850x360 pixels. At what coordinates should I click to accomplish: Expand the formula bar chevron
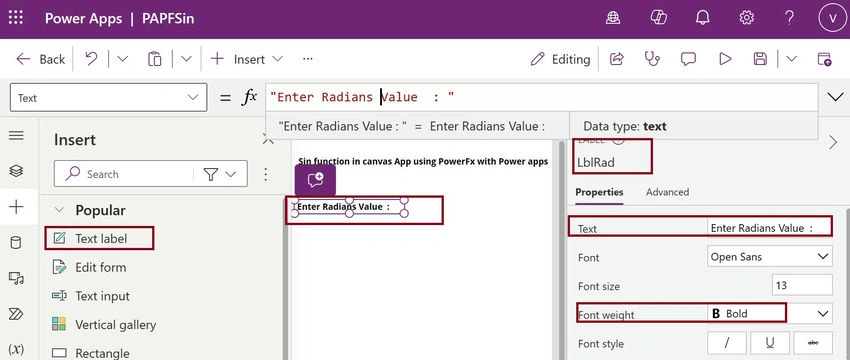(x=835, y=98)
